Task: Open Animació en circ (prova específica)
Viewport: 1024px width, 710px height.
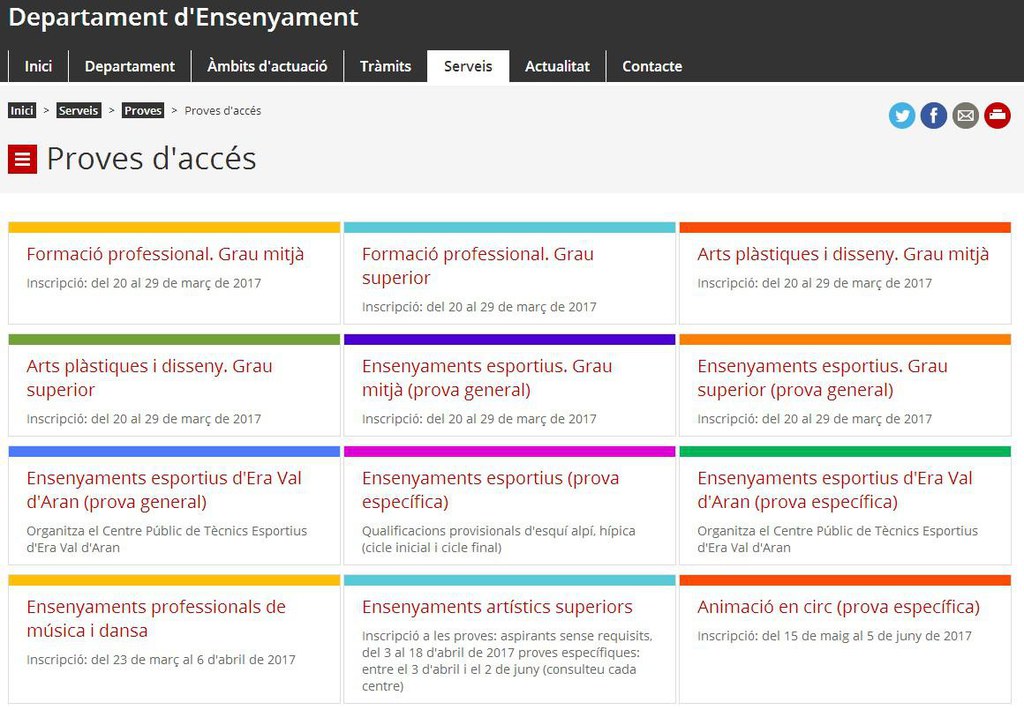Action: pyautogui.click(x=838, y=607)
